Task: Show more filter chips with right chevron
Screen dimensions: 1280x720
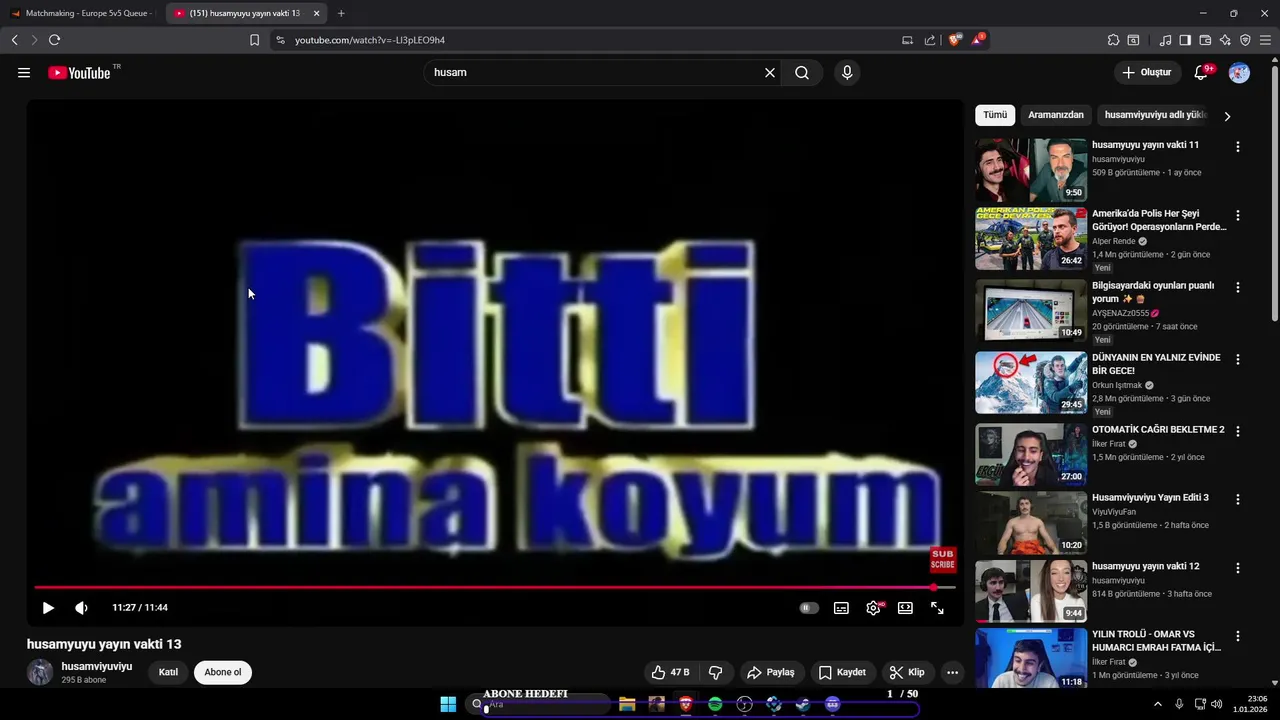Action: click(x=1227, y=116)
